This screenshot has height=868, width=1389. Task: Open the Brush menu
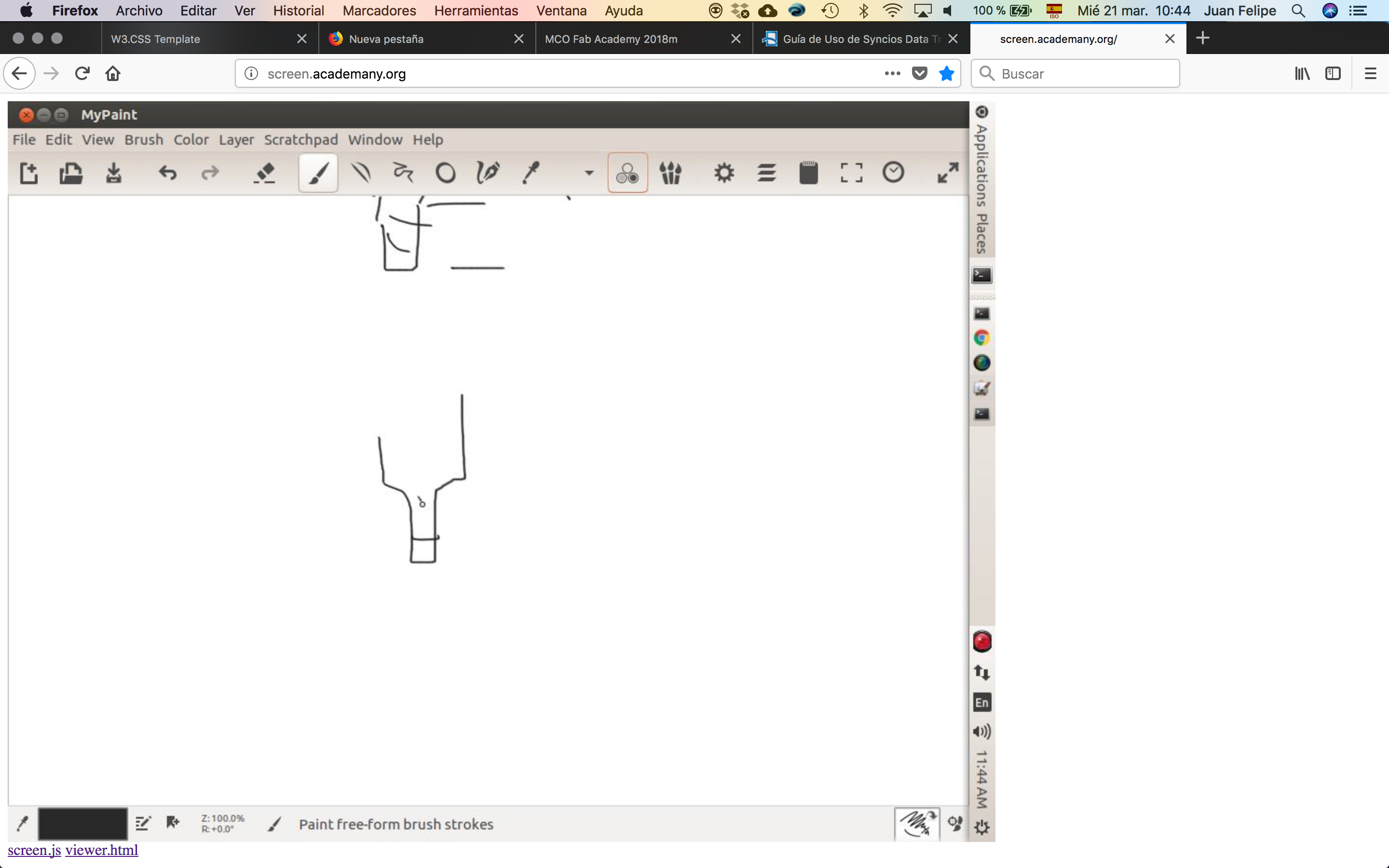[144, 139]
